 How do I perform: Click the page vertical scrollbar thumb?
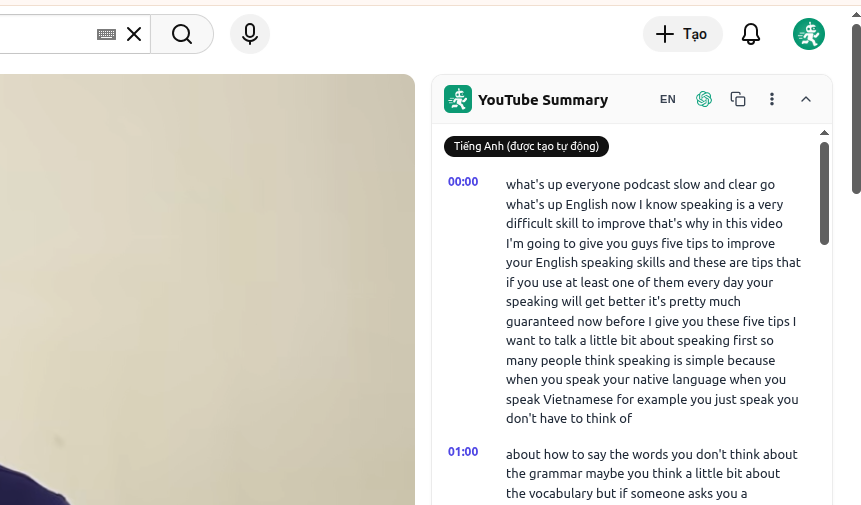pyautogui.click(x=857, y=109)
